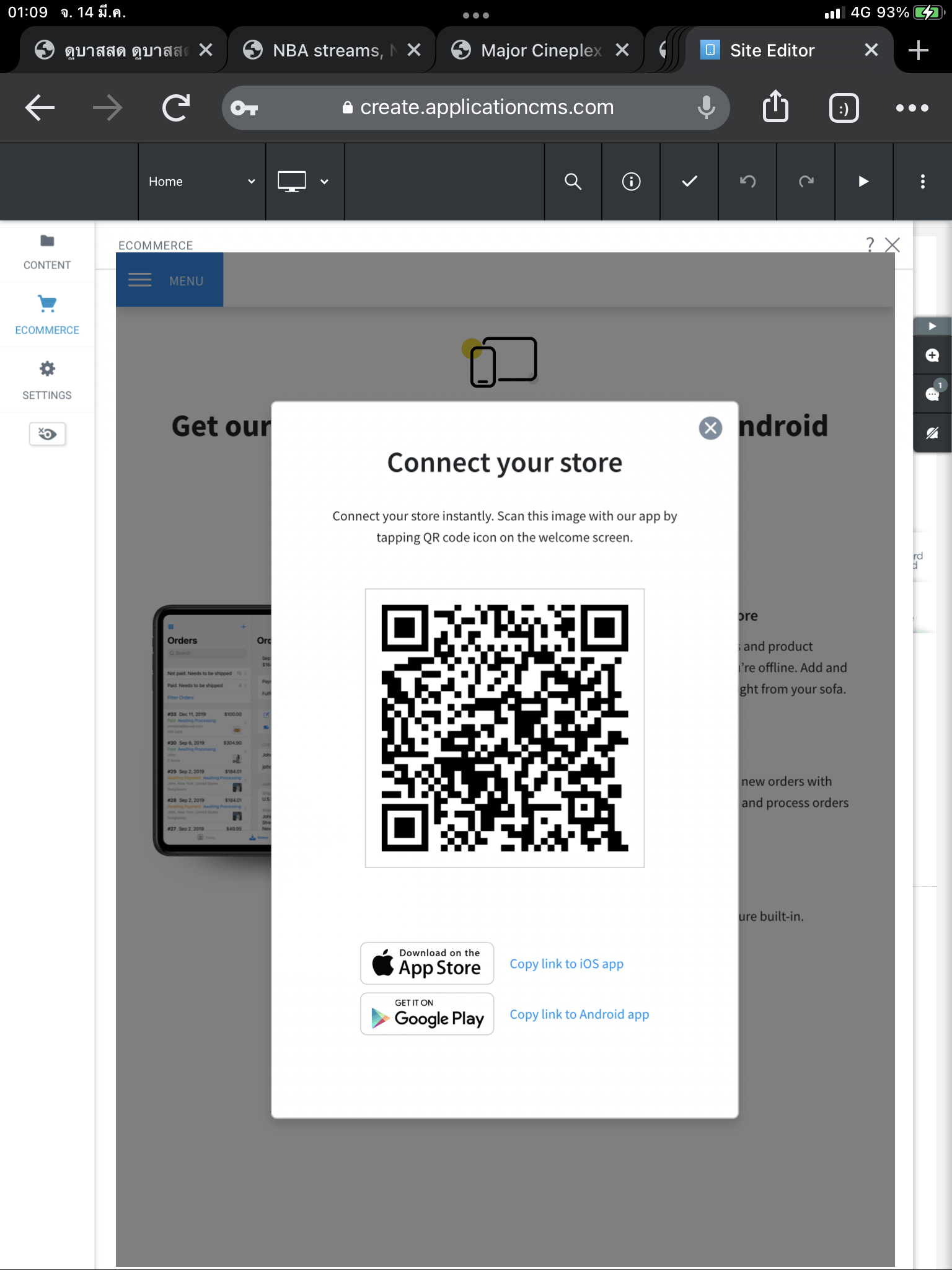952x1270 pixels.
Task: Focus the create.applicationcms.com address bar
Action: [x=475, y=108]
